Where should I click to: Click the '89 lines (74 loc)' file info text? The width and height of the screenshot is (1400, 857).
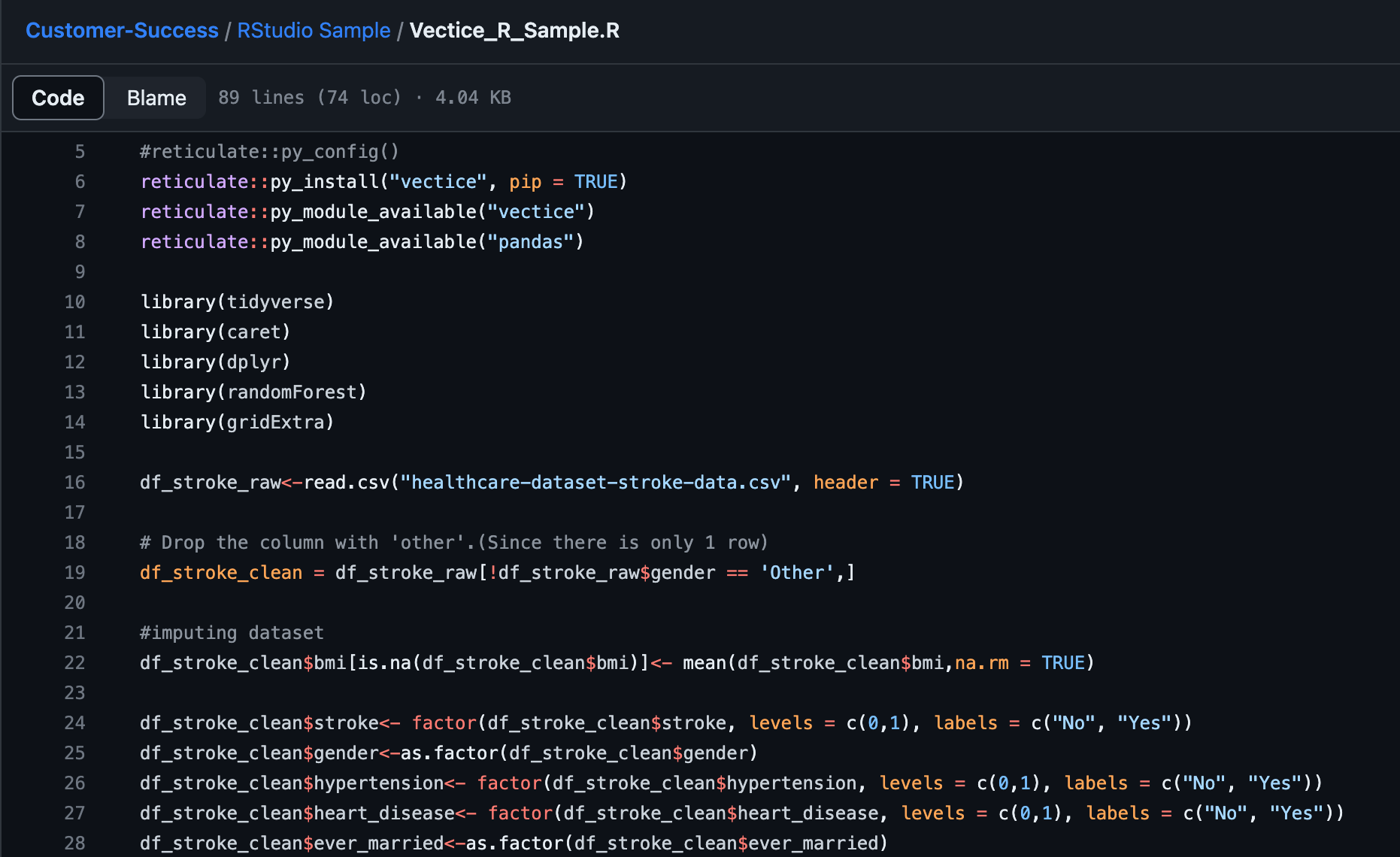click(x=309, y=98)
